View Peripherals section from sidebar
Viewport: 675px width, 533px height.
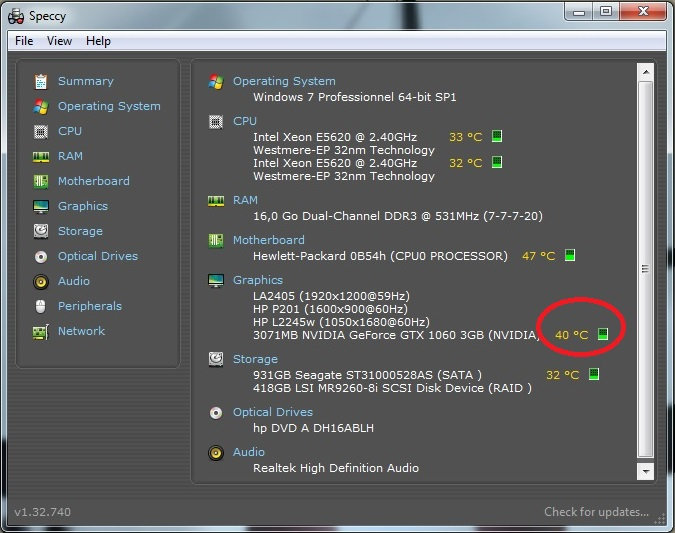[x=90, y=306]
